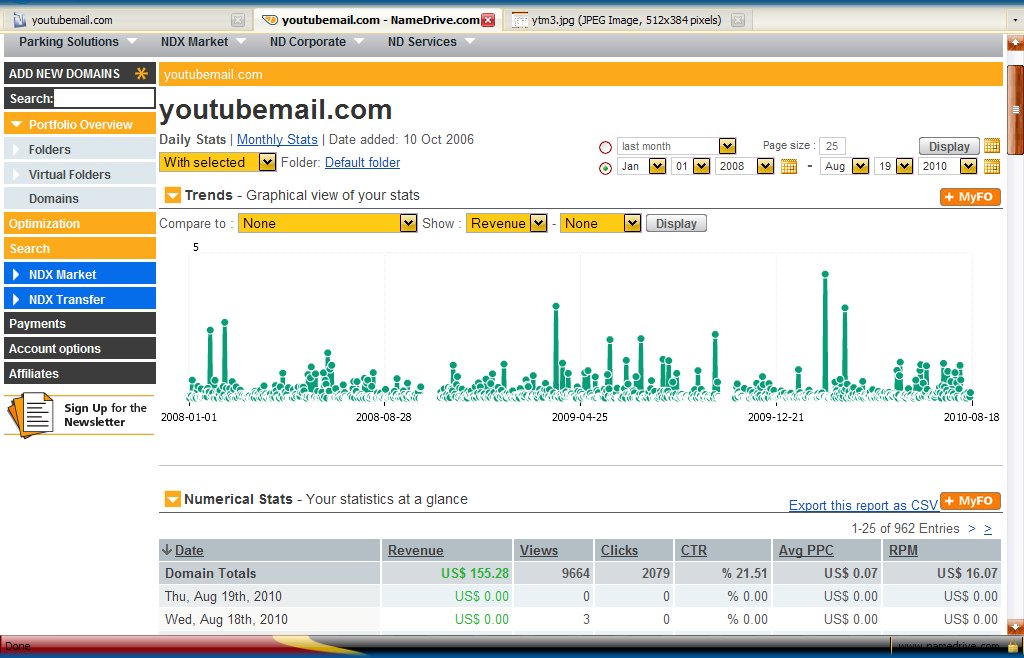Open the calendar picker next to the Display button

(x=991, y=146)
